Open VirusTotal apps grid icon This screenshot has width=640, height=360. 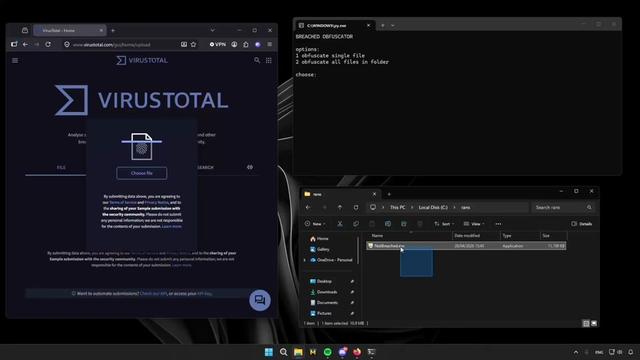(x=269, y=60)
